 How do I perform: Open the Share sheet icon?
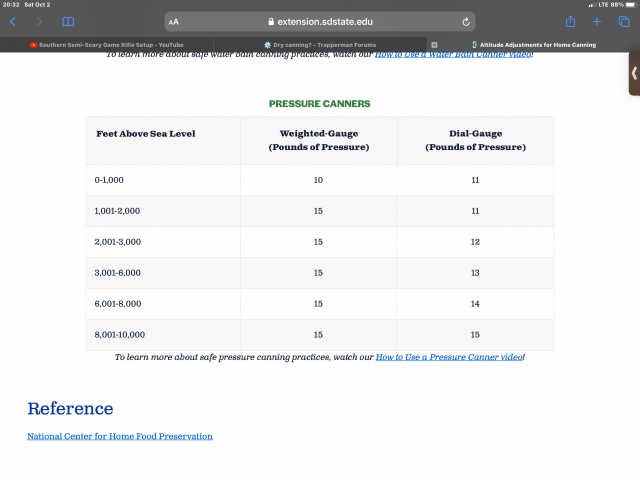coord(570,21)
